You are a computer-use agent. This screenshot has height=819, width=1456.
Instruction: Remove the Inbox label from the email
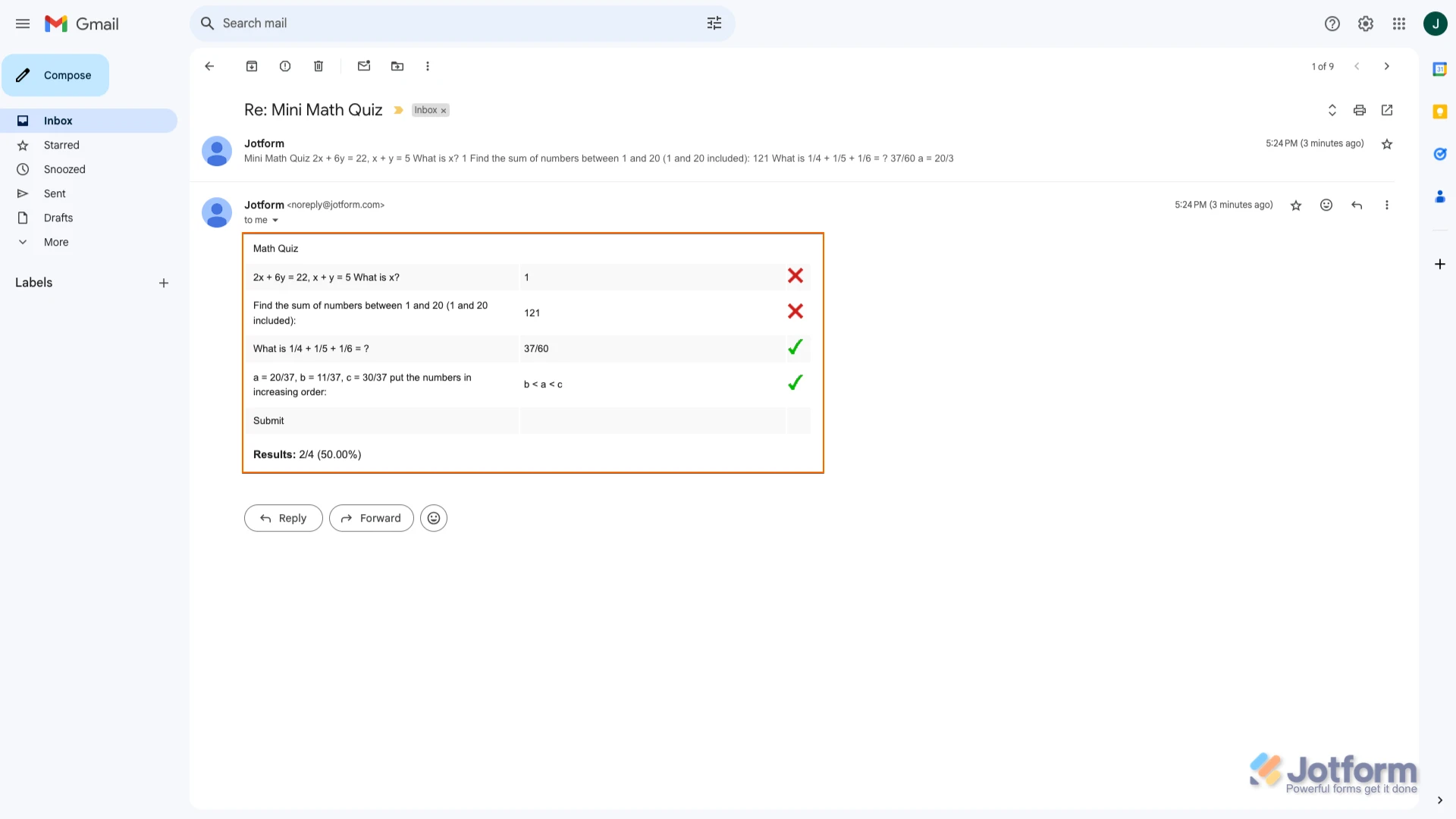click(444, 110)
